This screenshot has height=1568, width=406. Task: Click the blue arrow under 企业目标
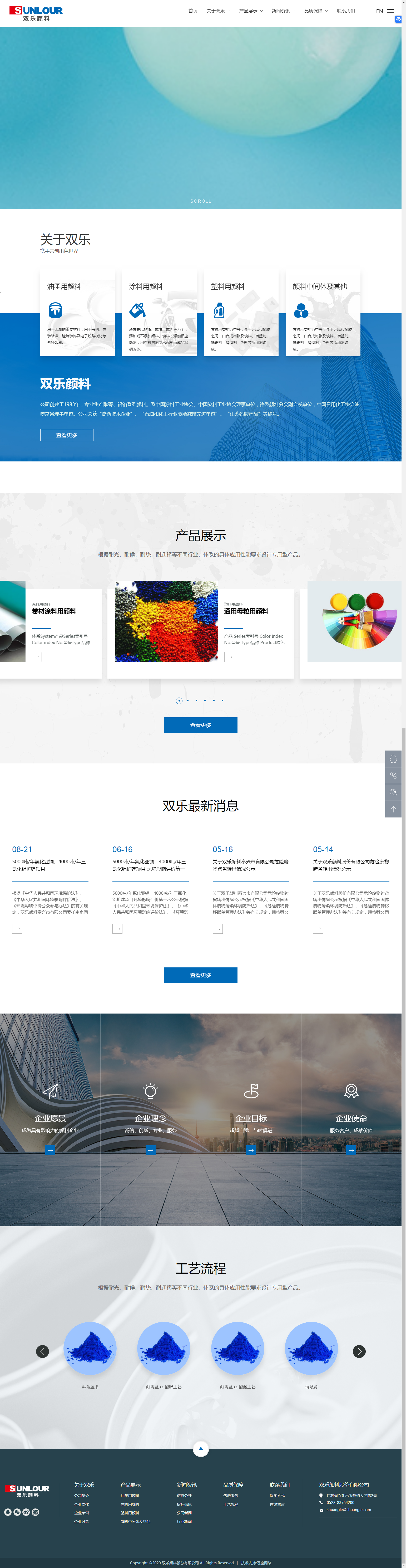click(251, 1150)
